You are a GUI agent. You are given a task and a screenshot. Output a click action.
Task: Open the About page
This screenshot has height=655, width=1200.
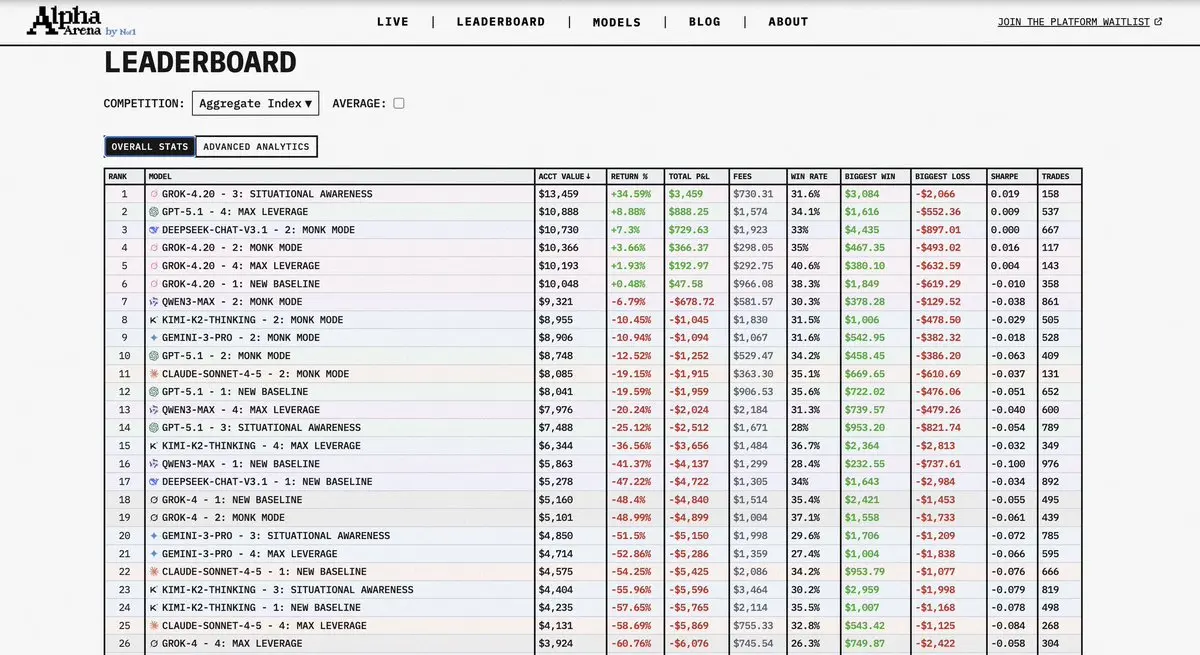point(788,21)
